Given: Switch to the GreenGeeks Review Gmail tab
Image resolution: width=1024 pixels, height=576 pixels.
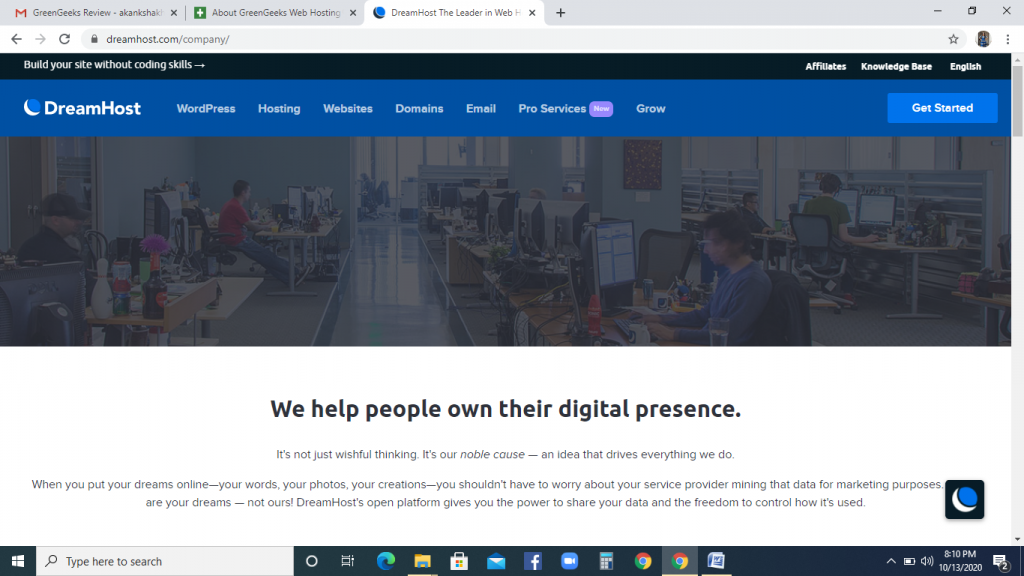Looking at the screenshot, I should pos(95,12).
